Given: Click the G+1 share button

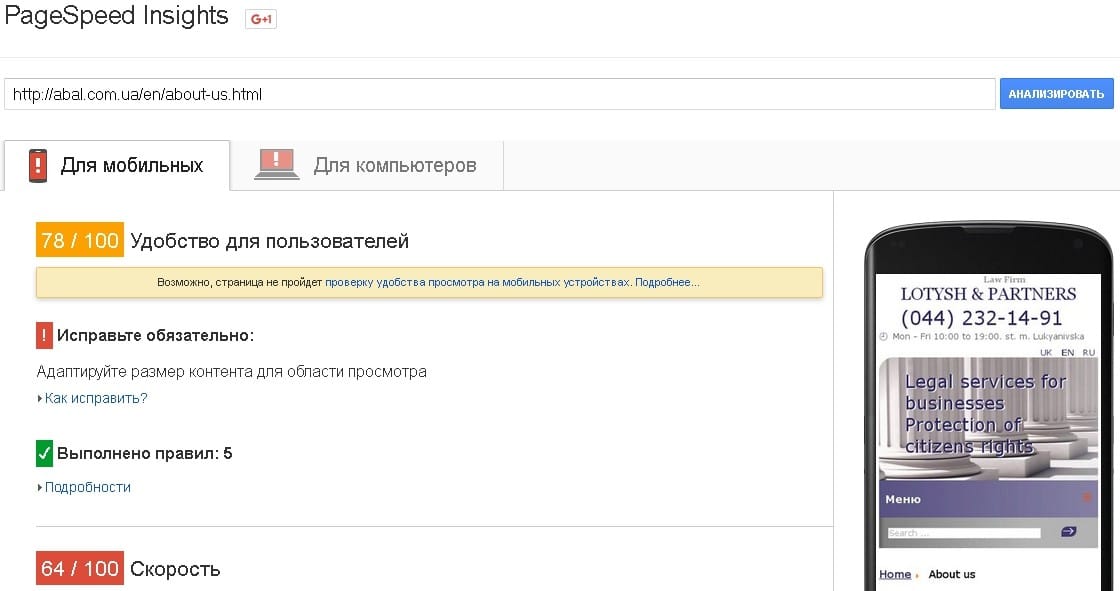Looking at the screenshot, I should coord(261,19).
